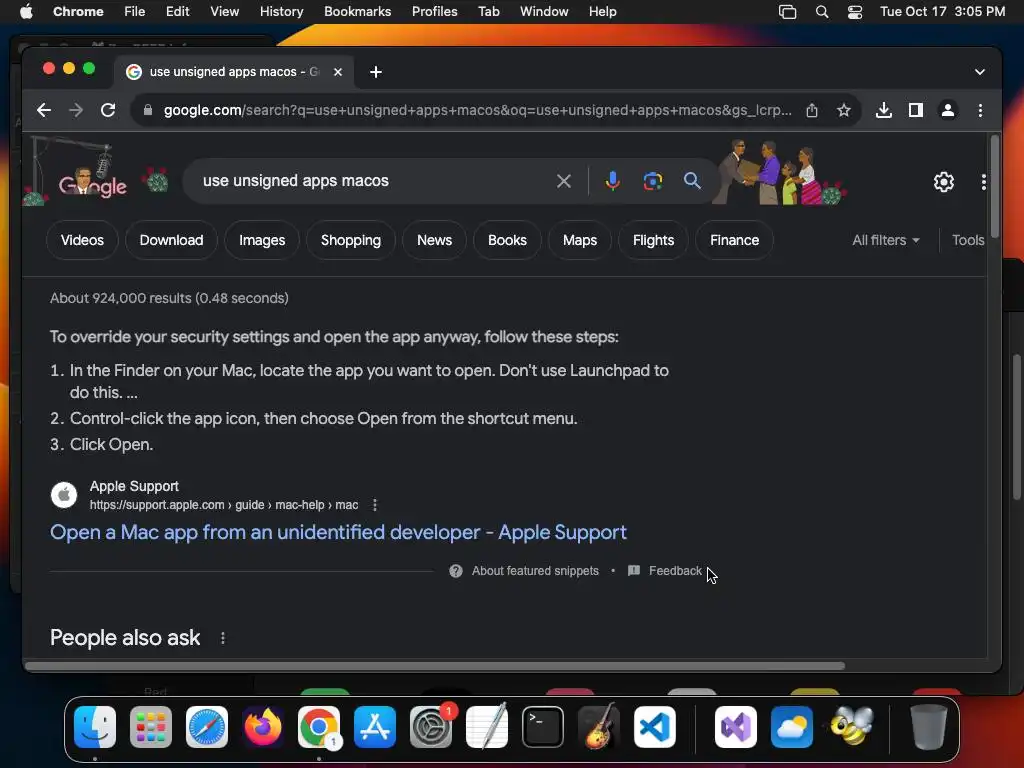This screenshot has height=768, width=1024.
Task: Search by image with Google Lens
Action: click(x=652, y=181)
